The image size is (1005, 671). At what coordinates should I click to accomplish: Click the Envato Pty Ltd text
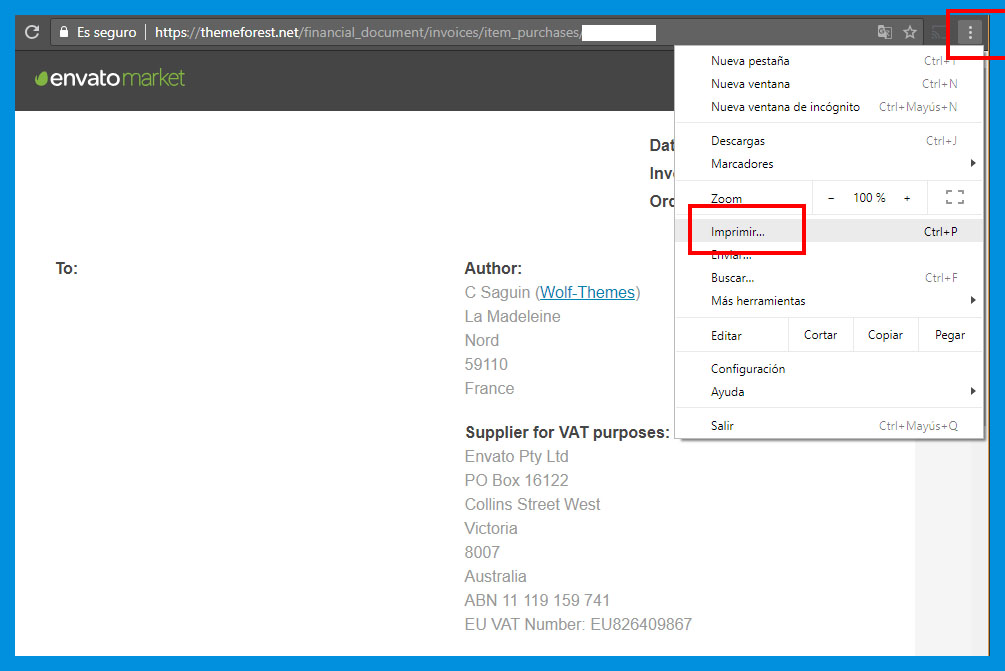517,456
